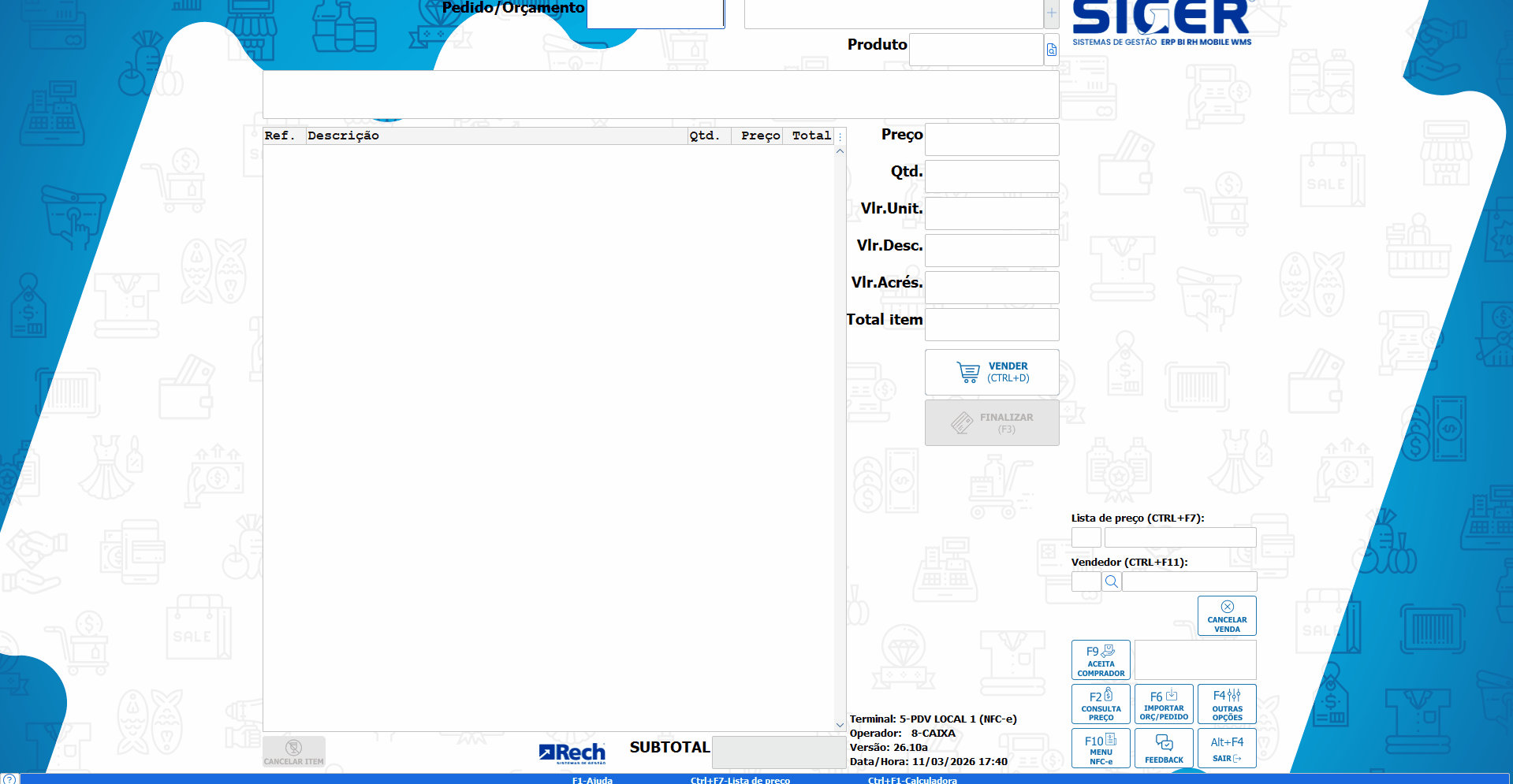This screenshot has height=784, width=1513.
Task: Click the product description box below Produto
Action: pyautogui.click(x=661, y=95)
